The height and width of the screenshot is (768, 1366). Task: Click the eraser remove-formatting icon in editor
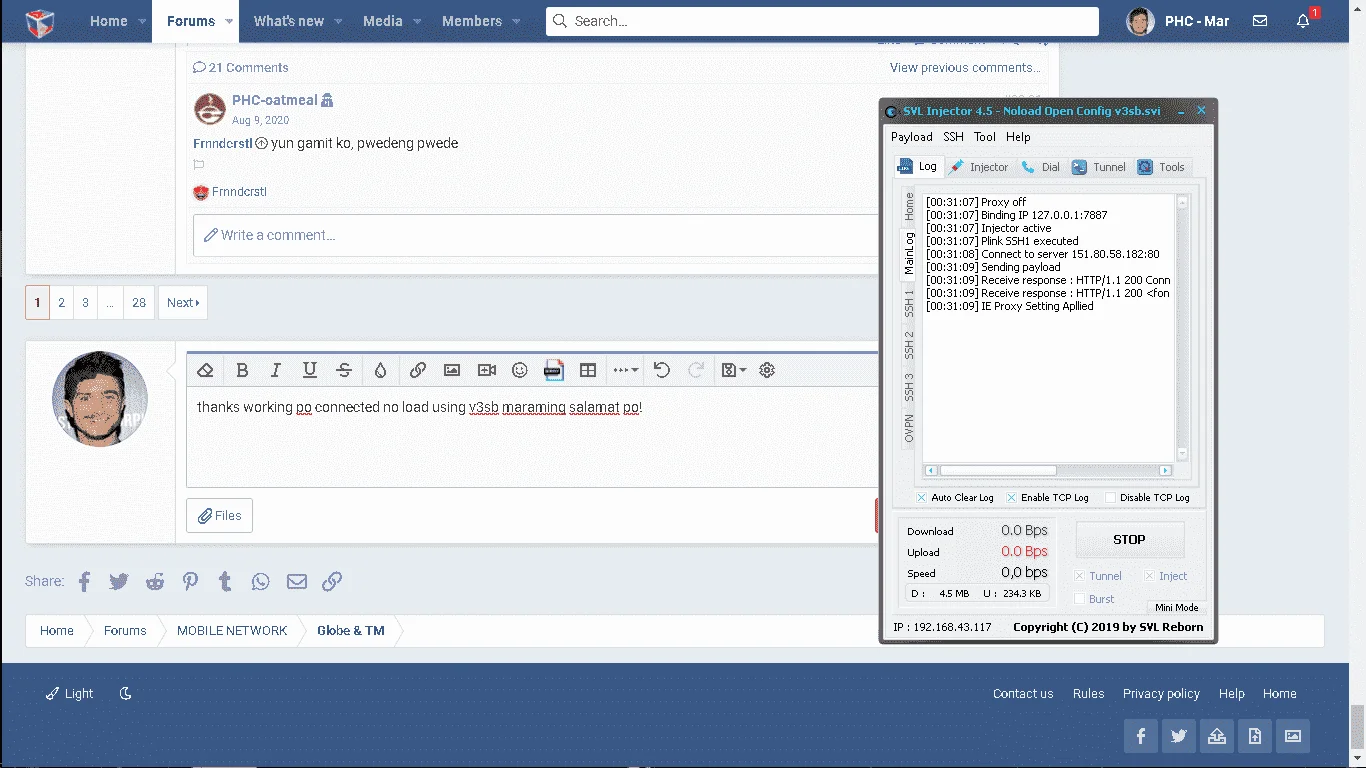pos(206,370)
